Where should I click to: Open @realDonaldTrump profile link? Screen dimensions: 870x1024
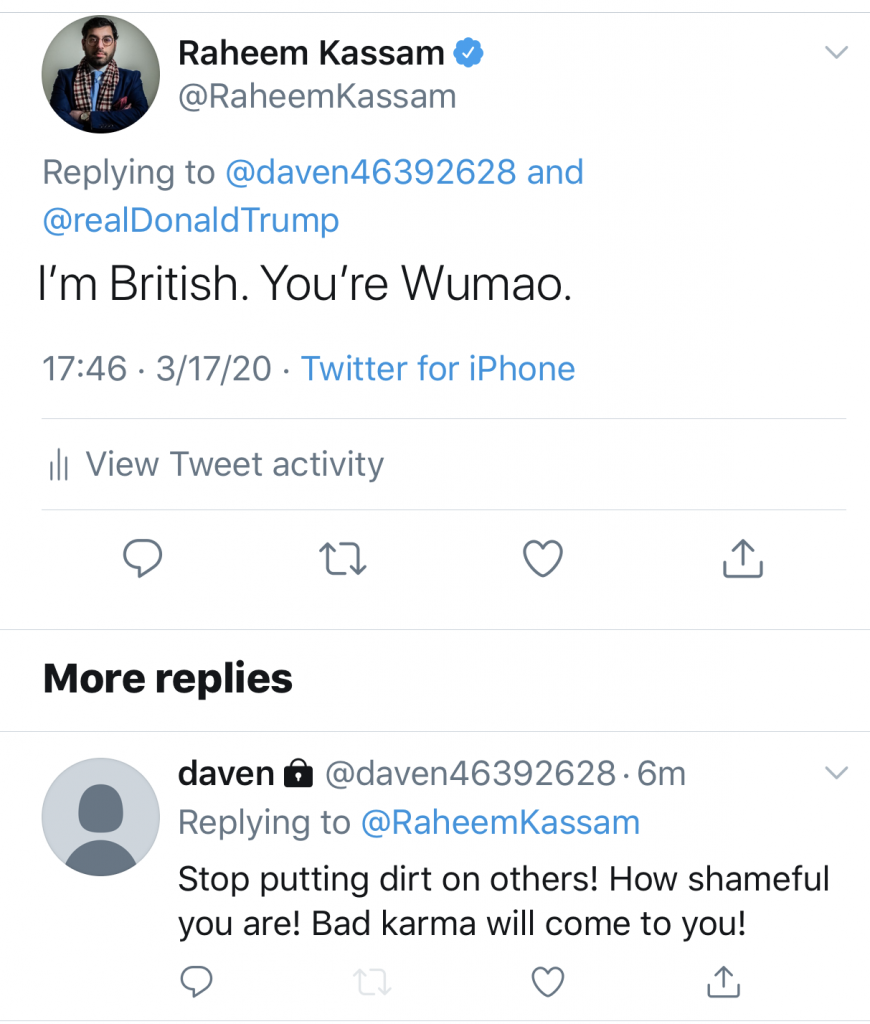190,220
